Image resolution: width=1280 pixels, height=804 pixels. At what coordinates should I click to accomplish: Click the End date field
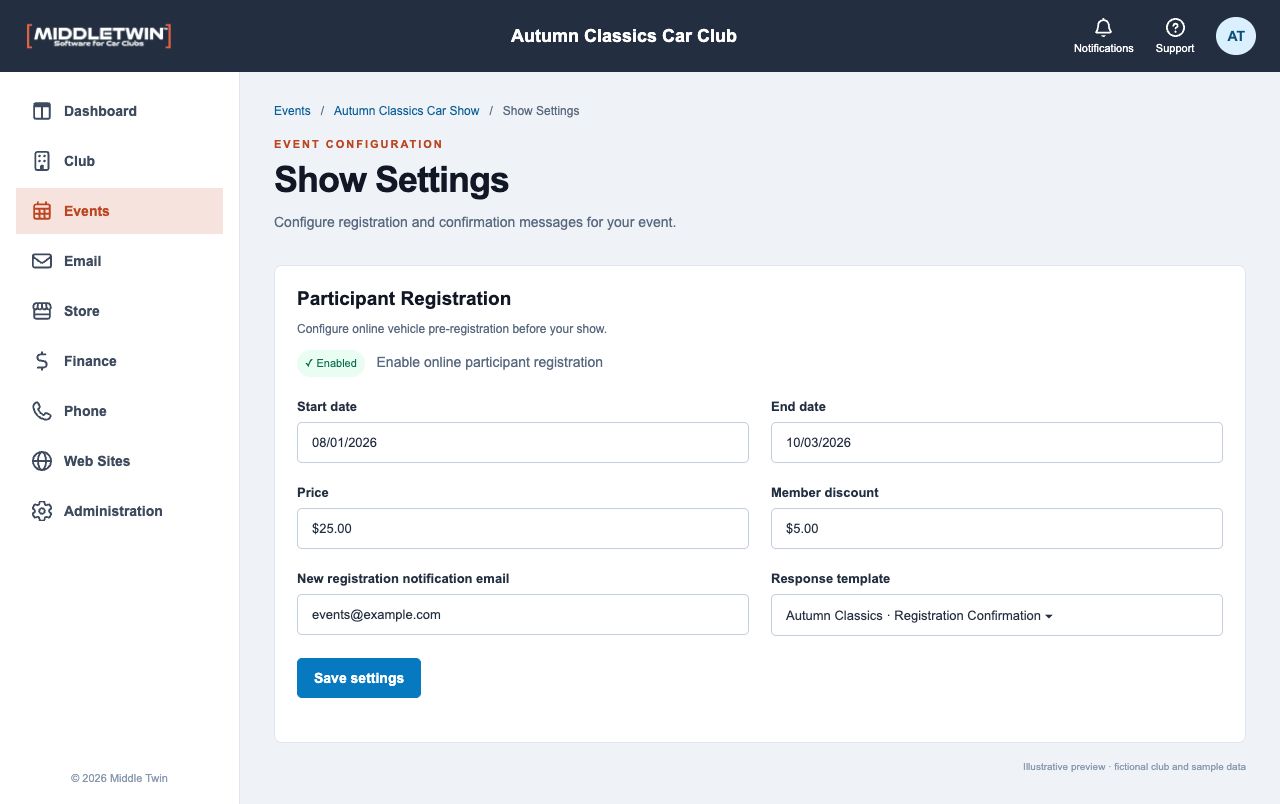[x=996, y=442]
